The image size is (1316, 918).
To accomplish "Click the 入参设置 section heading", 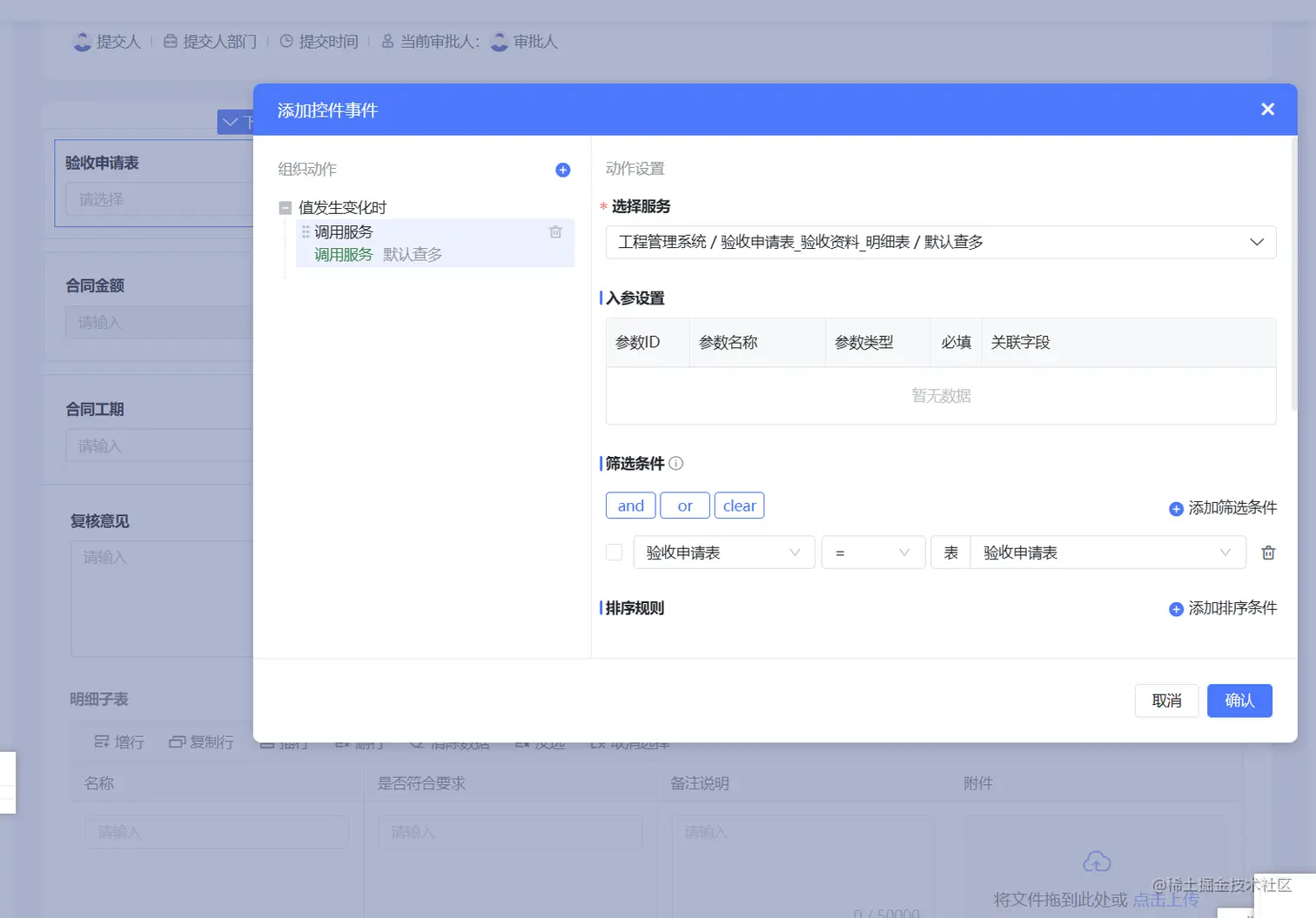I will tap(635, 298).
